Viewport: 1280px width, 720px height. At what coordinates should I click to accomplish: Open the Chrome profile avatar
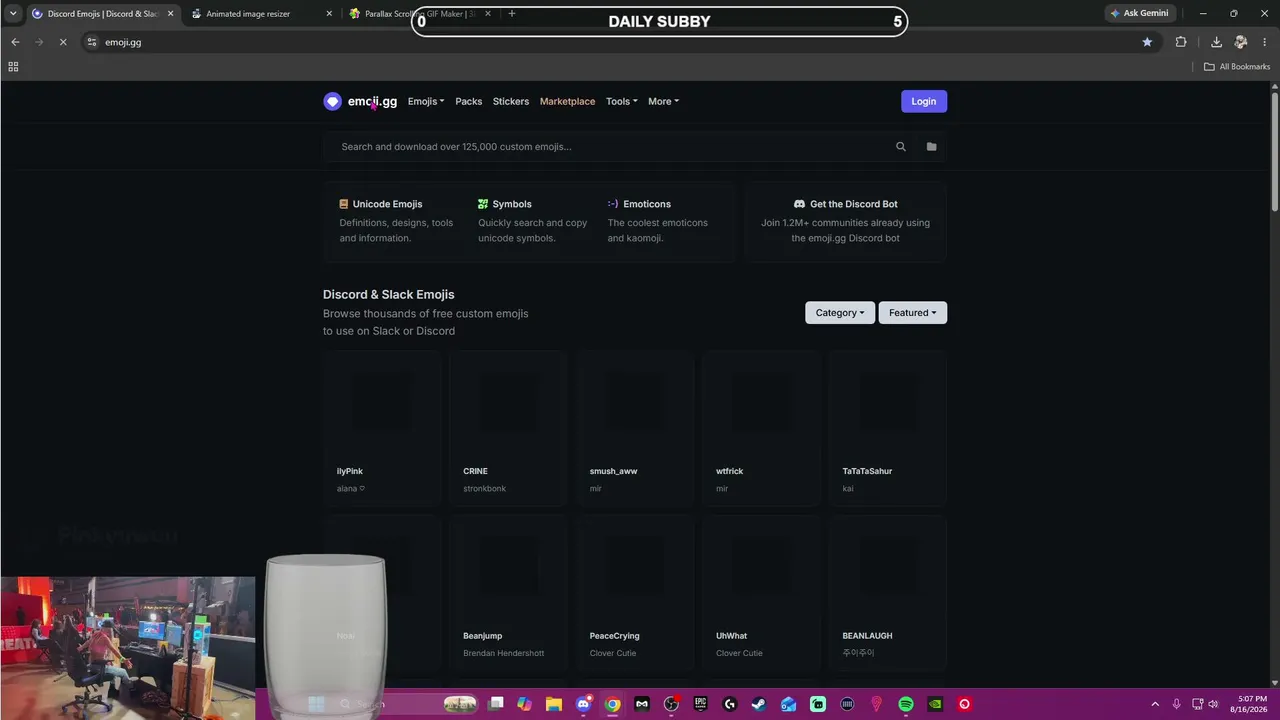coord(1241,42)
